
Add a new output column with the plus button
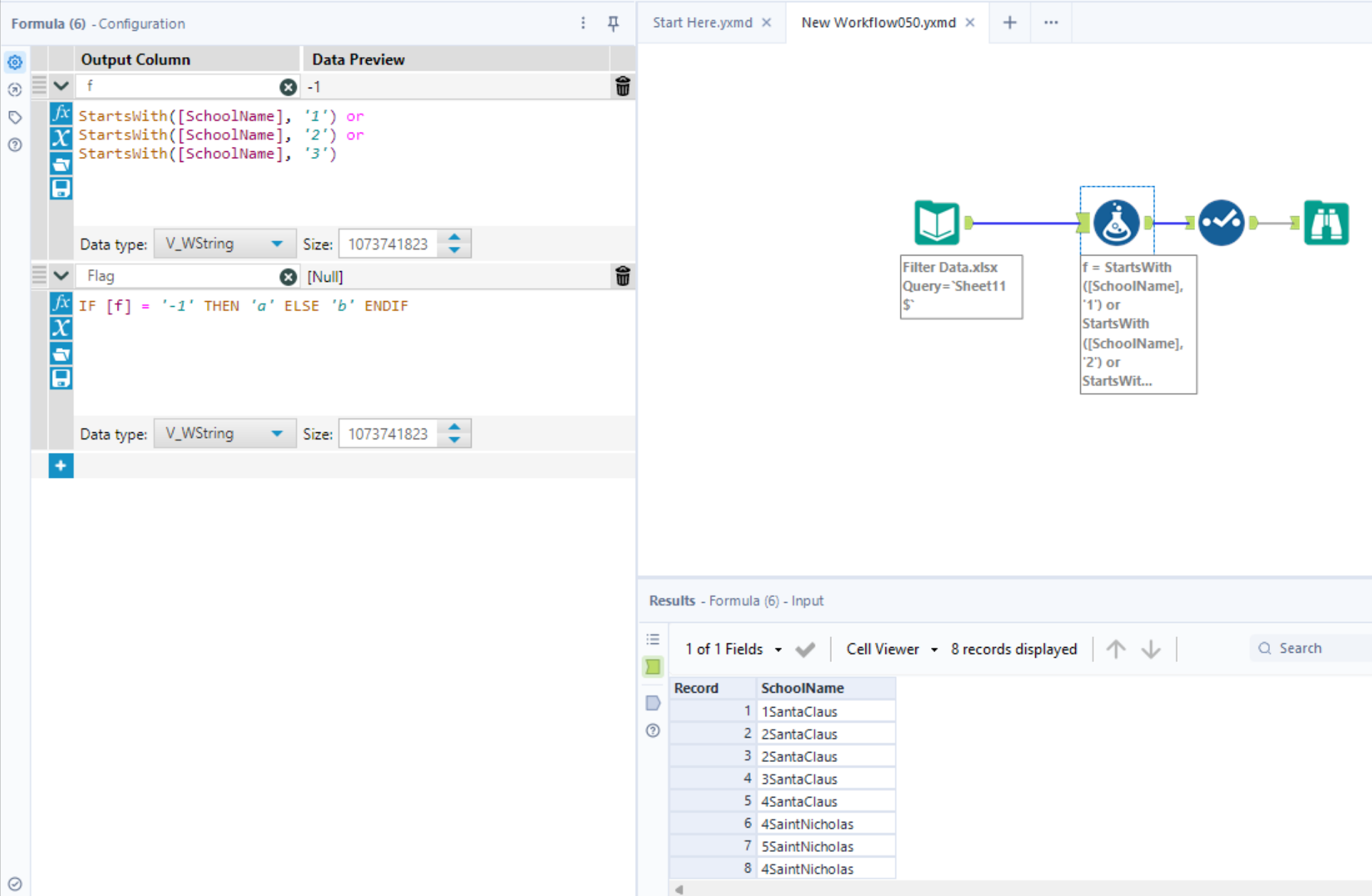click(x=61, y=465)
